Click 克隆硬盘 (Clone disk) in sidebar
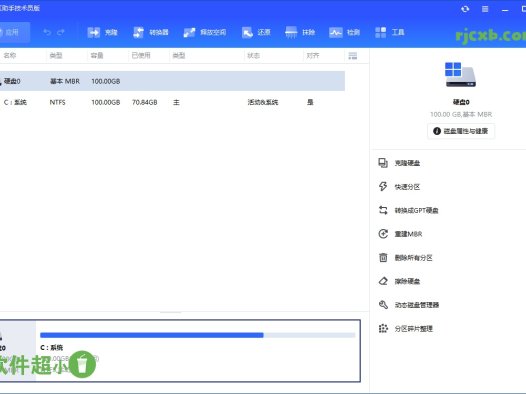The width and height of the screenshot is (526, 394). point(399,163)
